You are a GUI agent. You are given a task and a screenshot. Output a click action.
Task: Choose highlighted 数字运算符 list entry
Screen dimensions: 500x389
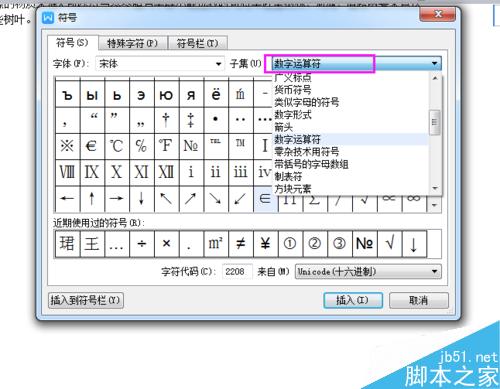[x=350, y=139]
